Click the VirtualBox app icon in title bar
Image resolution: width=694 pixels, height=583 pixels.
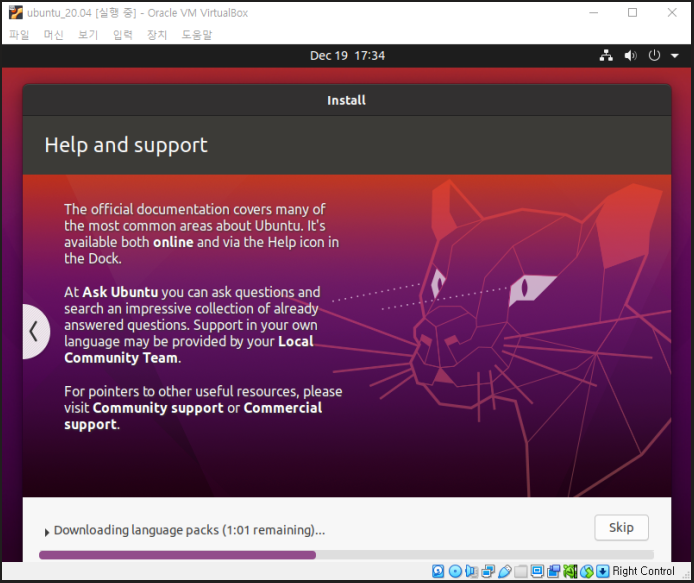(15, 12)
